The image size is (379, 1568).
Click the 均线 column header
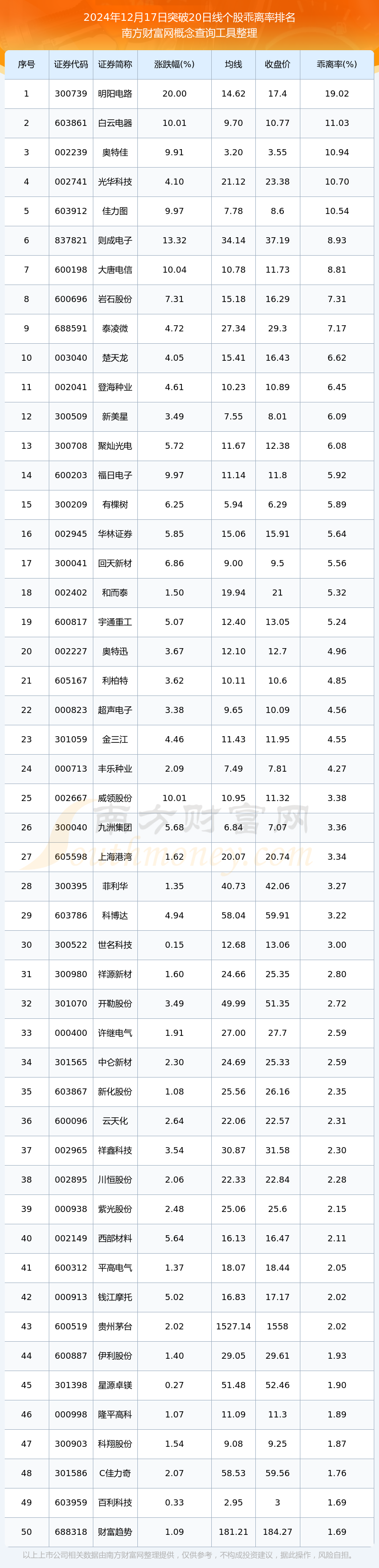point(234,64)
